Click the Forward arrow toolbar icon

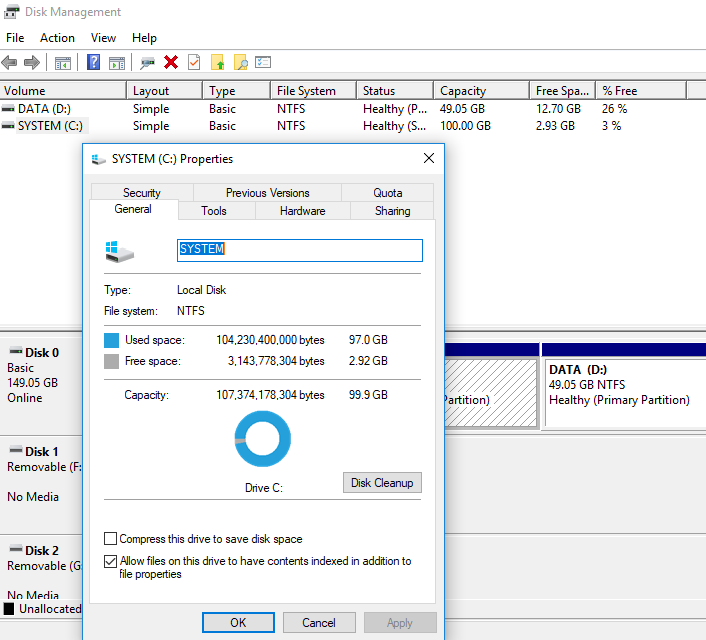point(32,63)
